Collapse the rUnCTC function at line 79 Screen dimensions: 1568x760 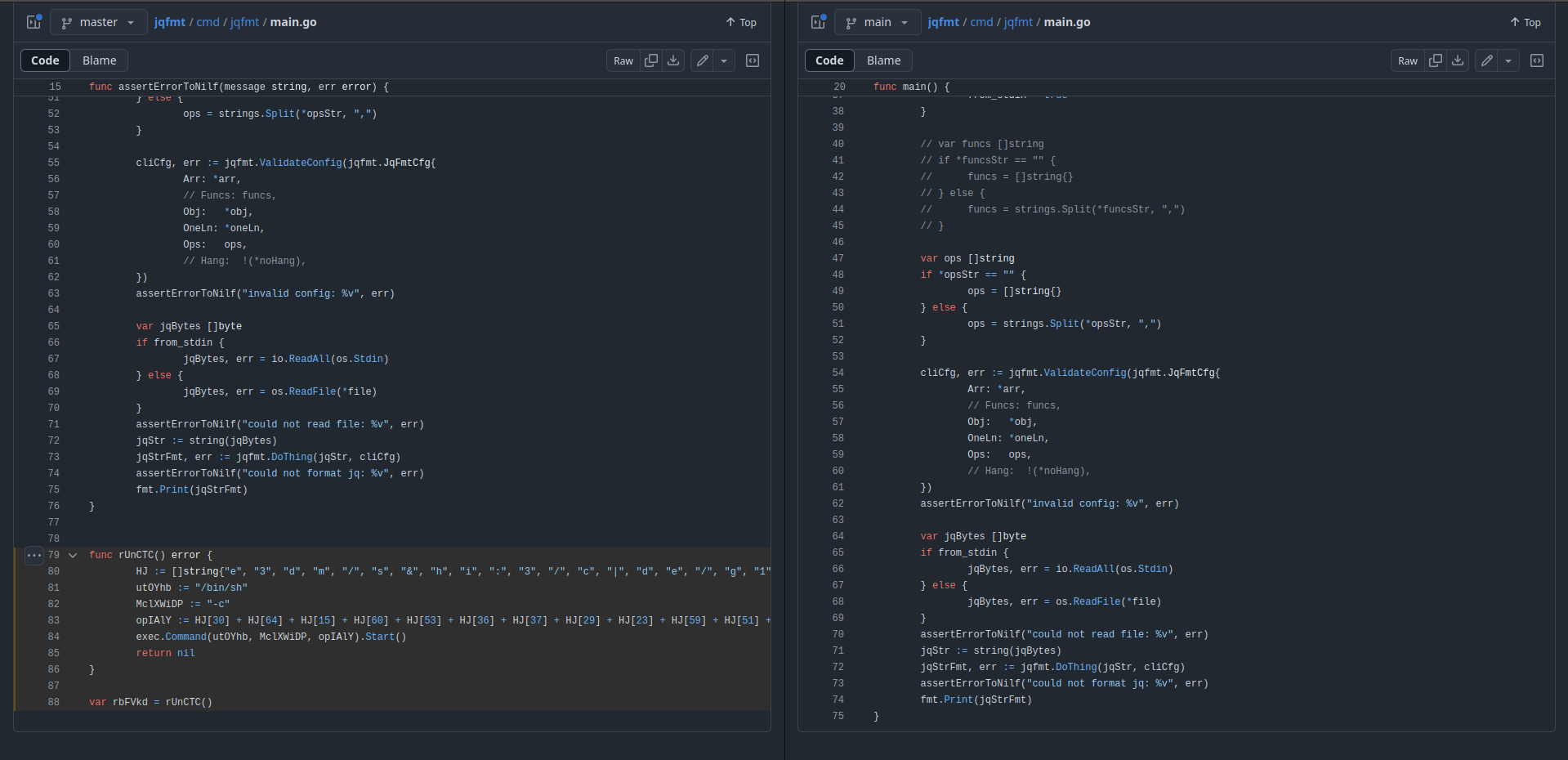pos(72,555)
